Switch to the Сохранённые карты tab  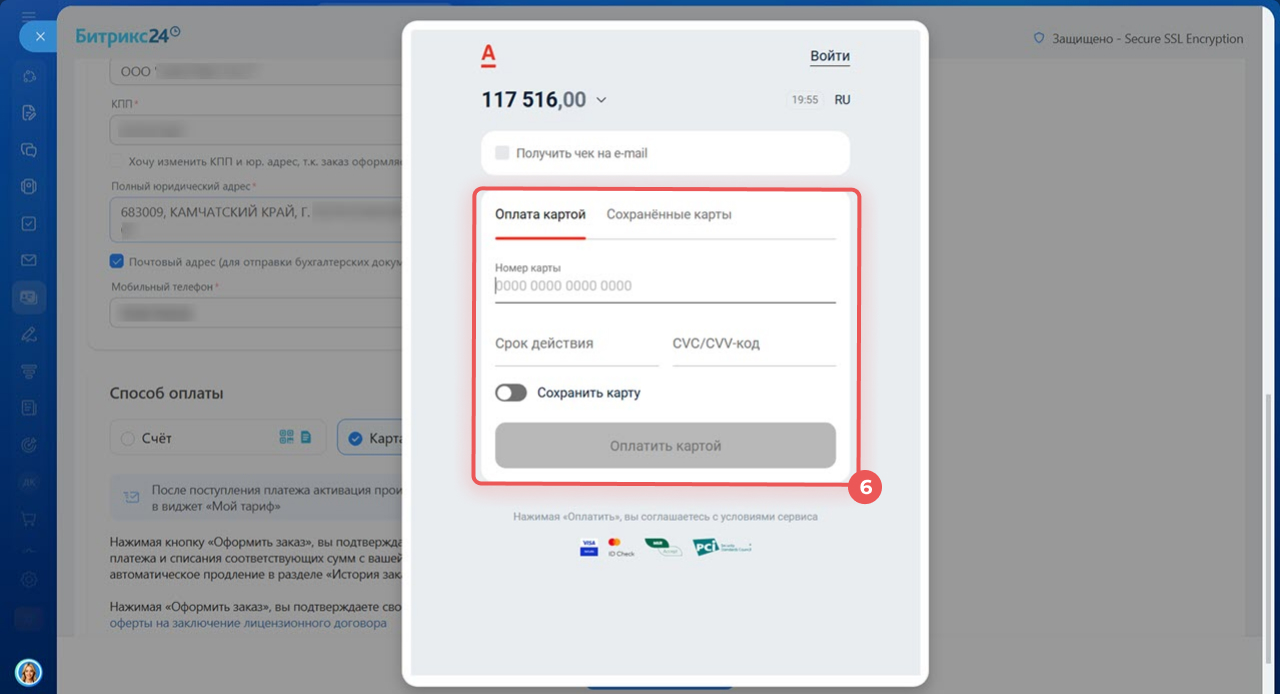click(669, 214)
